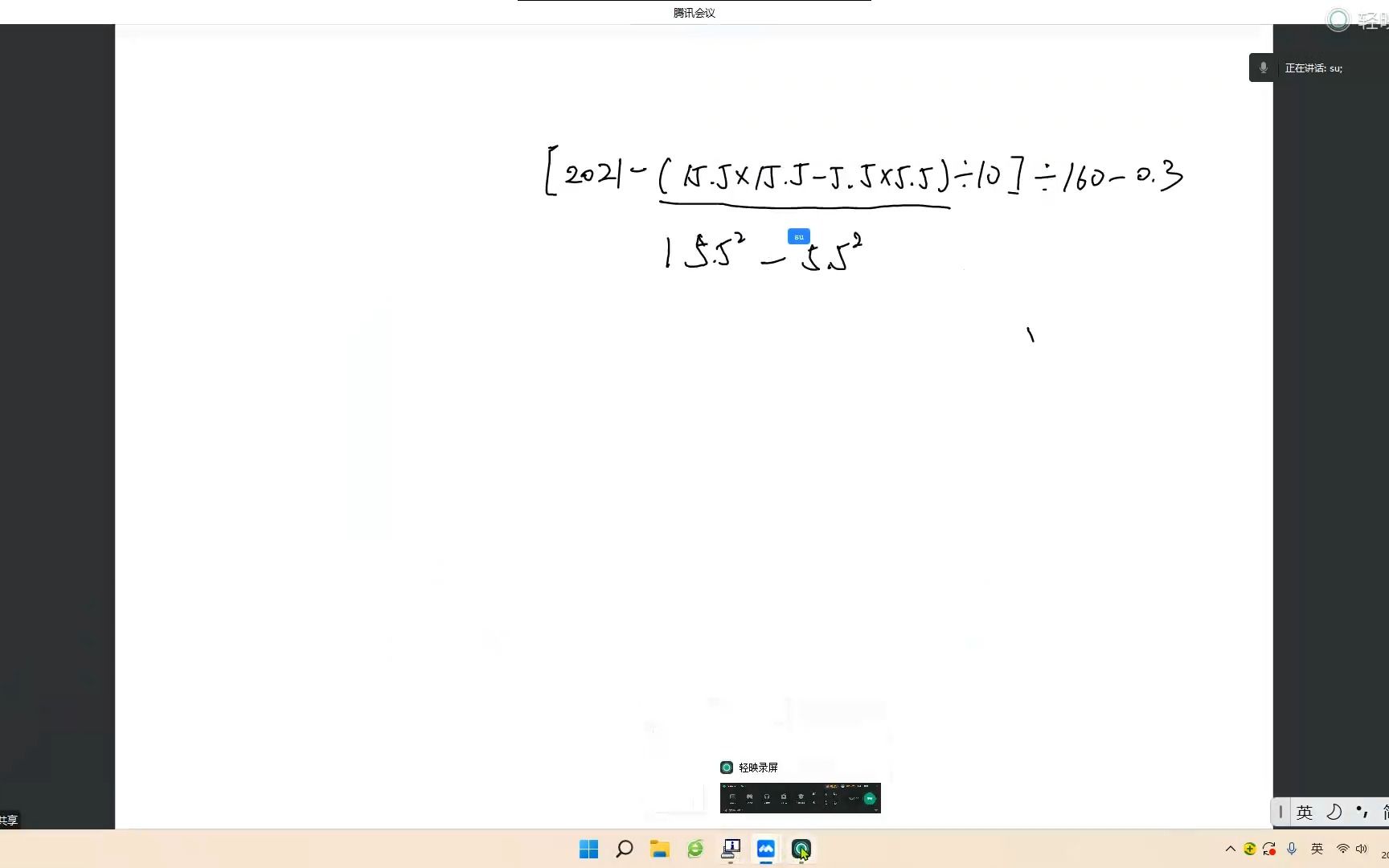Select the 轻映录屏 window preview thumbnail
1389x868 pixels.
click(801, 798)
